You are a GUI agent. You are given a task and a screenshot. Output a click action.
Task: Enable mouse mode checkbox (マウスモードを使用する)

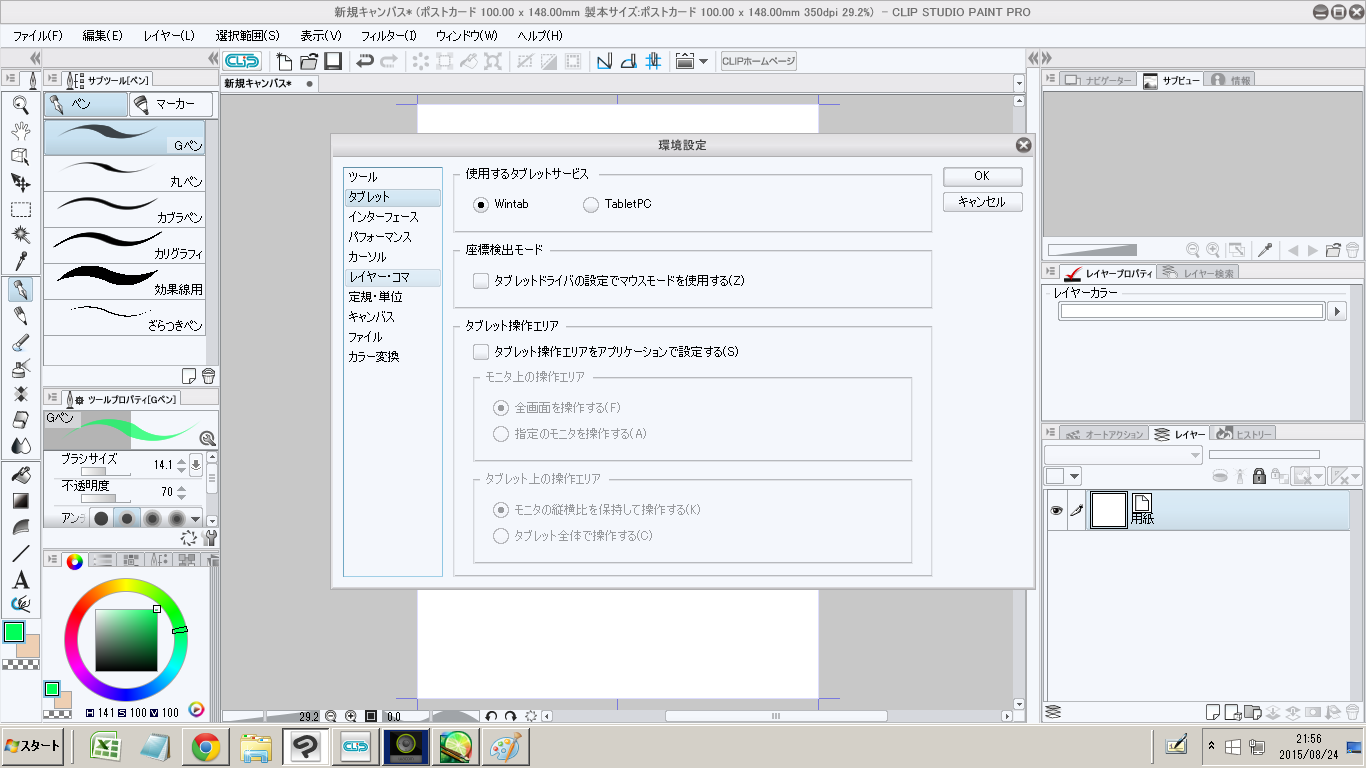pyautogui.click(x=481, y=281)
